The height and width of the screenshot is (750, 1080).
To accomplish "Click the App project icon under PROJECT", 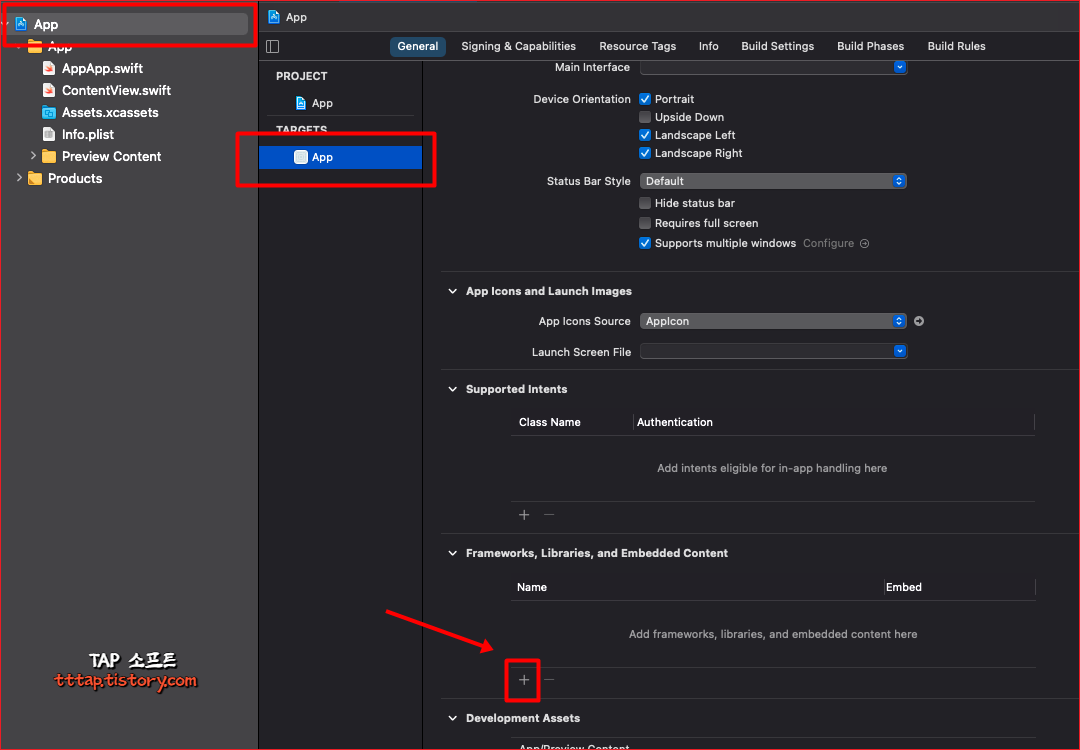I will [x=301, y=103].
